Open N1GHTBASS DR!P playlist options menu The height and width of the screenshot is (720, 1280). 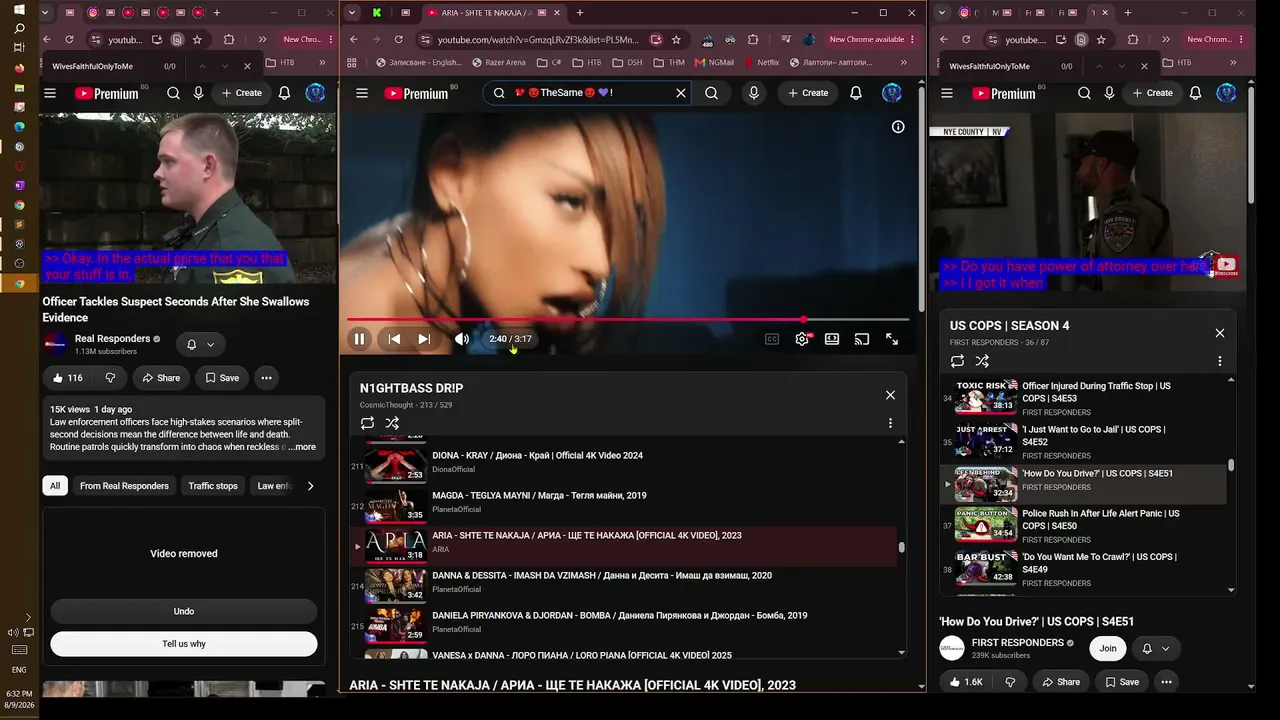(890, 423)
